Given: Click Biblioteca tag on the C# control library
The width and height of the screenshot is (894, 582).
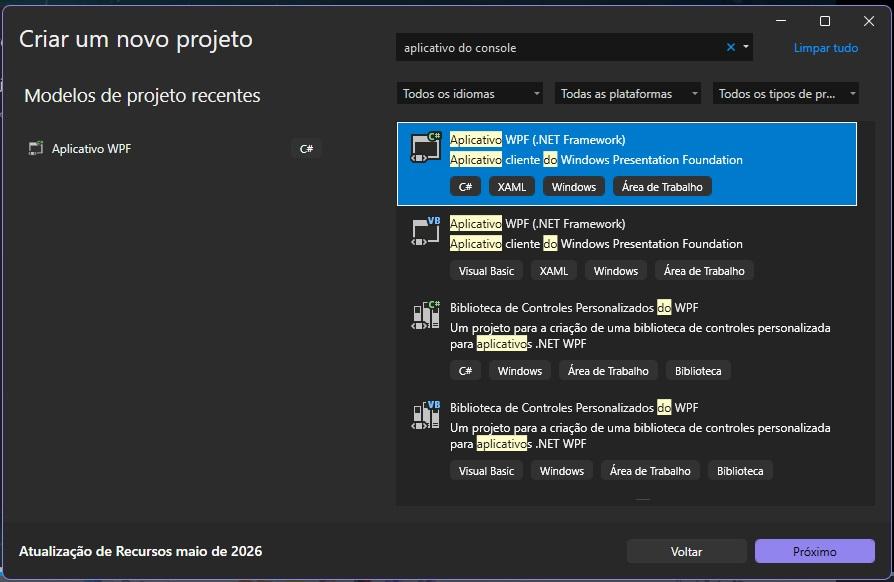Looking at the screenshot, I should (698, 371).
